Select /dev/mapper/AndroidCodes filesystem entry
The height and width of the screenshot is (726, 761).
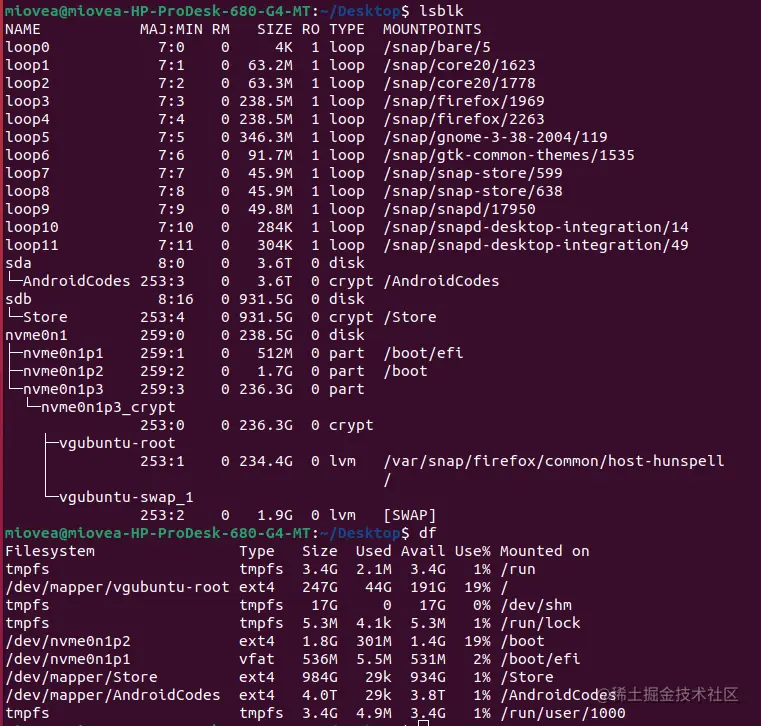coord(113,694)
